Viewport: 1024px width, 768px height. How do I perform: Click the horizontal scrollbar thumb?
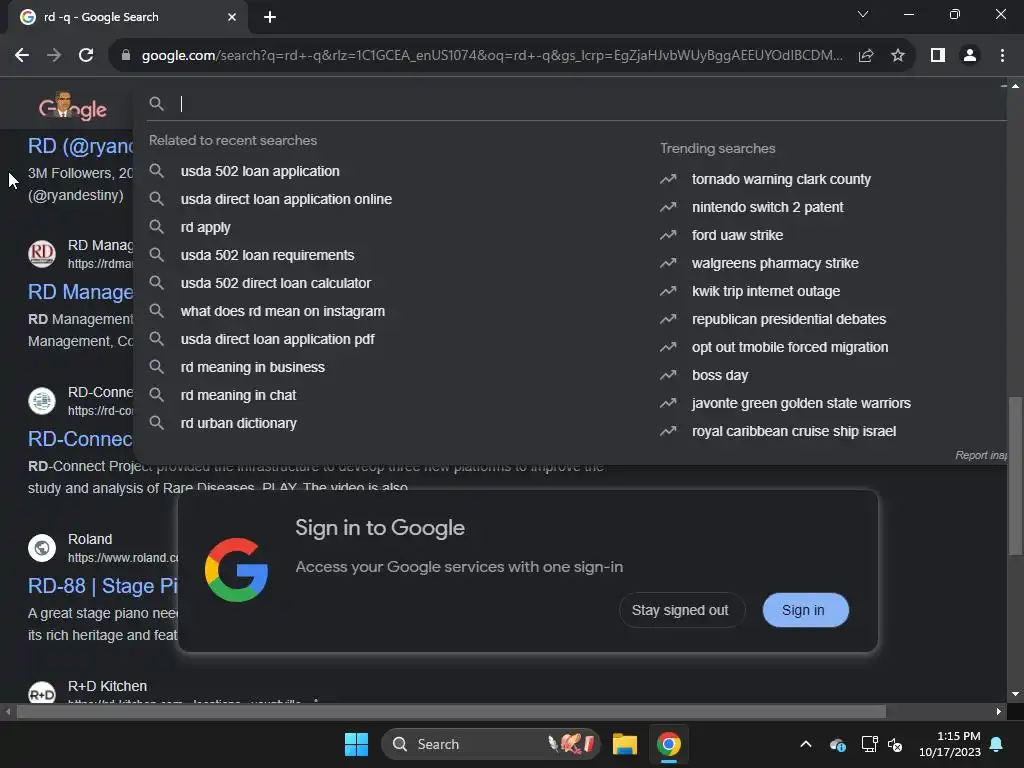click(x=451, y=711)
